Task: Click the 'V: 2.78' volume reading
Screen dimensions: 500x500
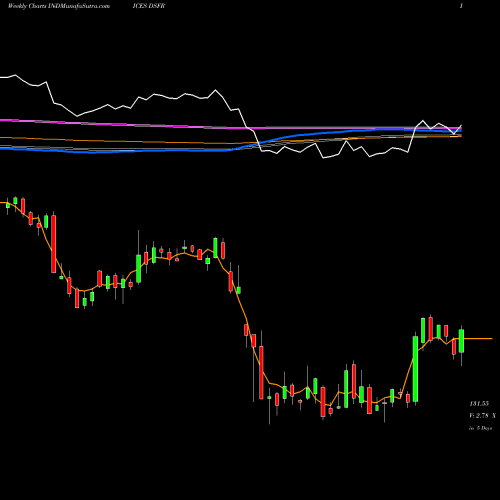Action: (479, 416)
